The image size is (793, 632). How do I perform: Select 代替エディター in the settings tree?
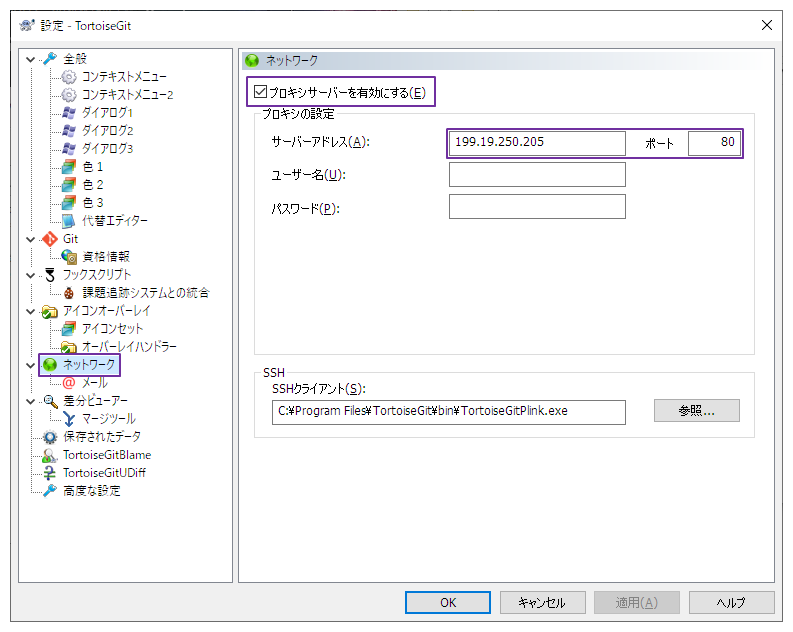[115, 221]
